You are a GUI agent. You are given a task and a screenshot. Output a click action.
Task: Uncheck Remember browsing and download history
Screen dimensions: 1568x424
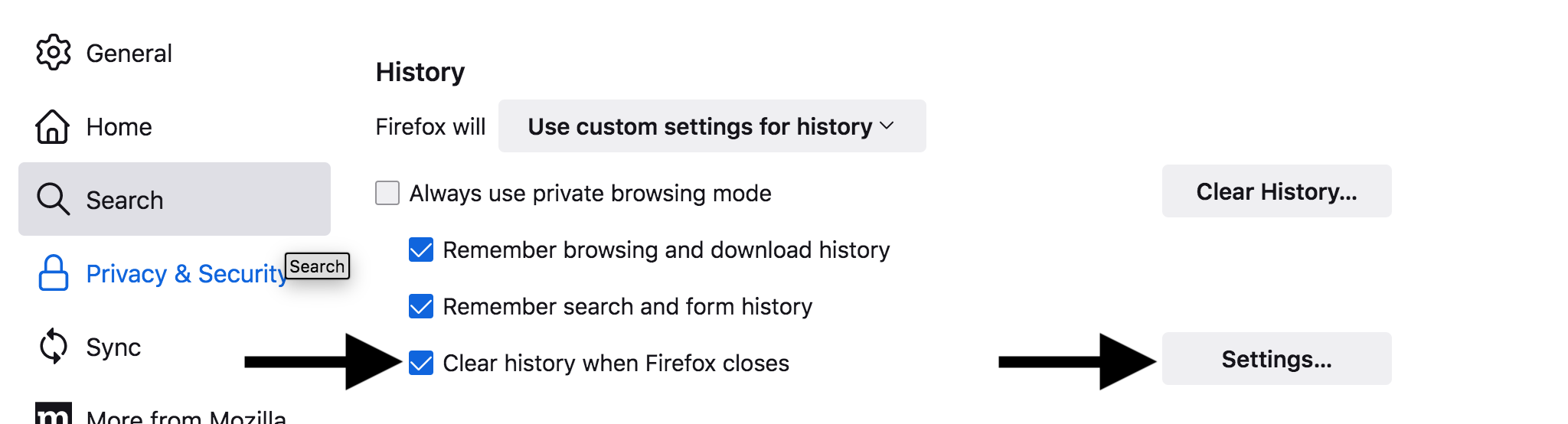(421, 250)
